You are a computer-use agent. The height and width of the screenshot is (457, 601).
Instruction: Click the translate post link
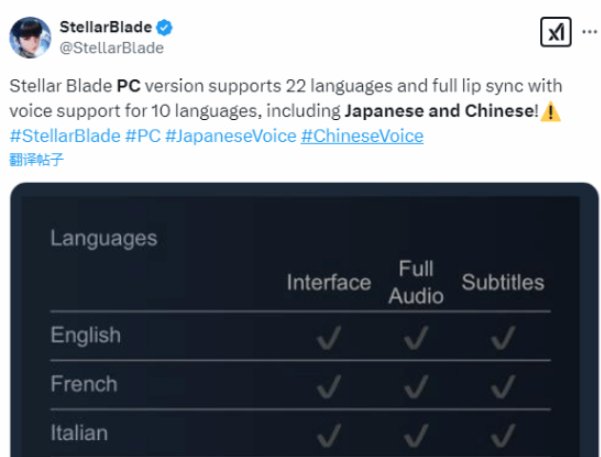point(36,158)
